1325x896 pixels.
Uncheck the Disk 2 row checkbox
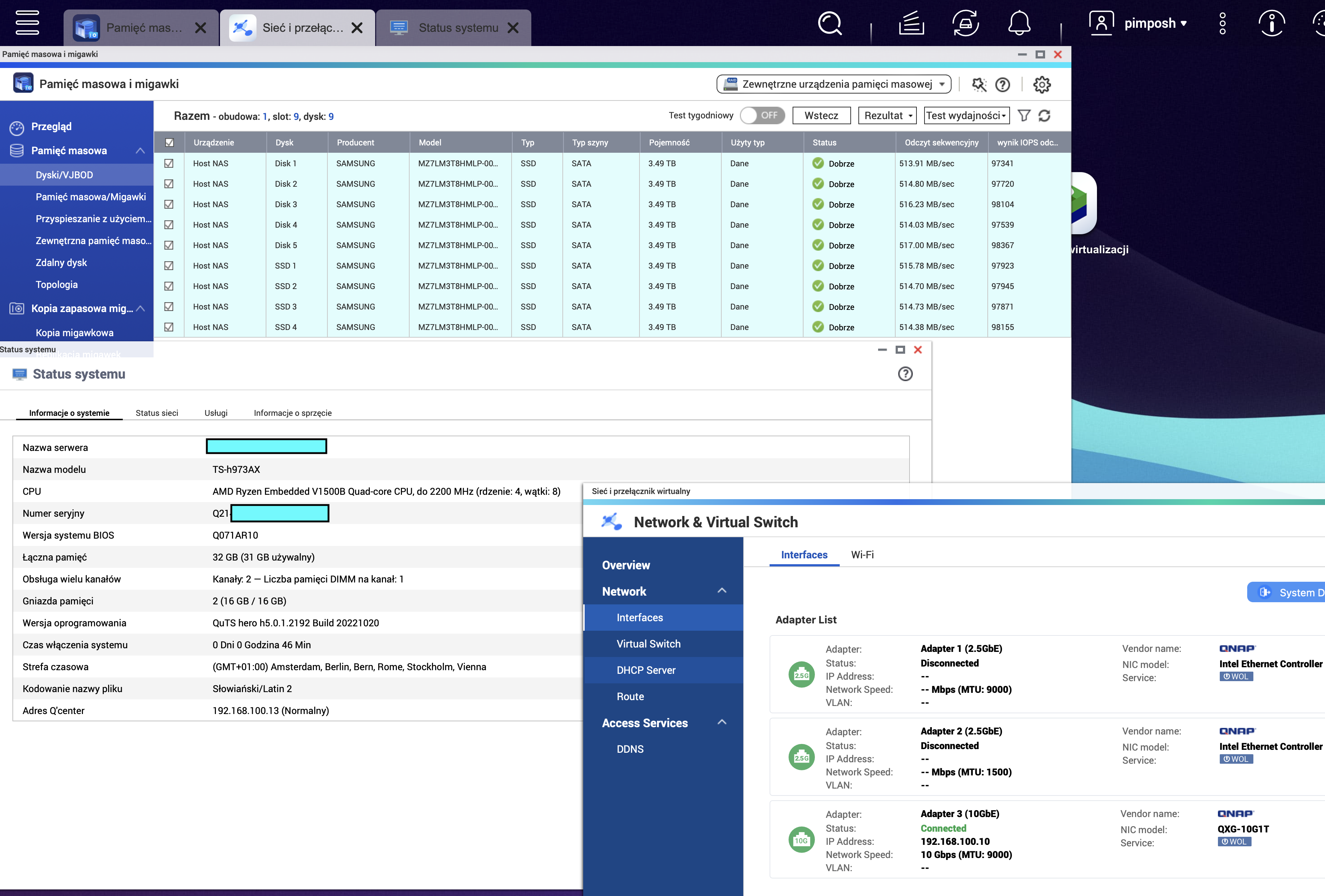coord(169,184)
